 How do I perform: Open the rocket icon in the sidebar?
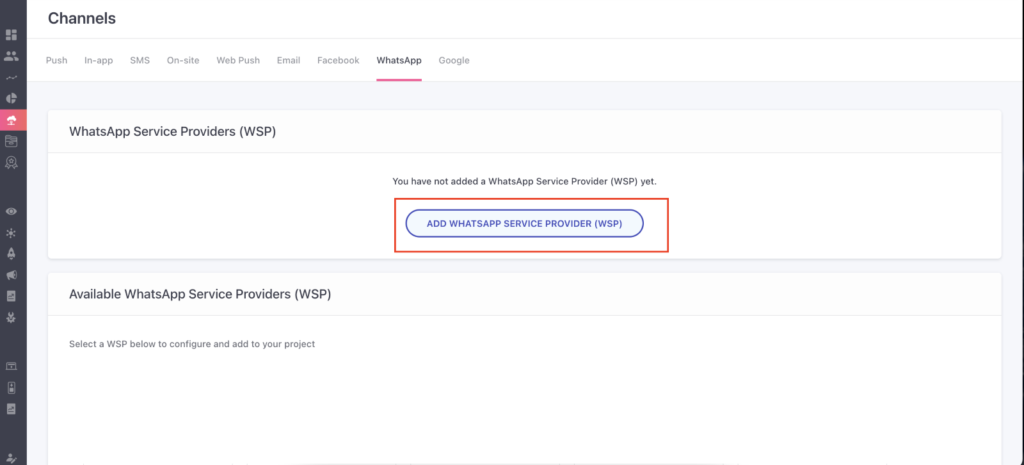point(11,253)
